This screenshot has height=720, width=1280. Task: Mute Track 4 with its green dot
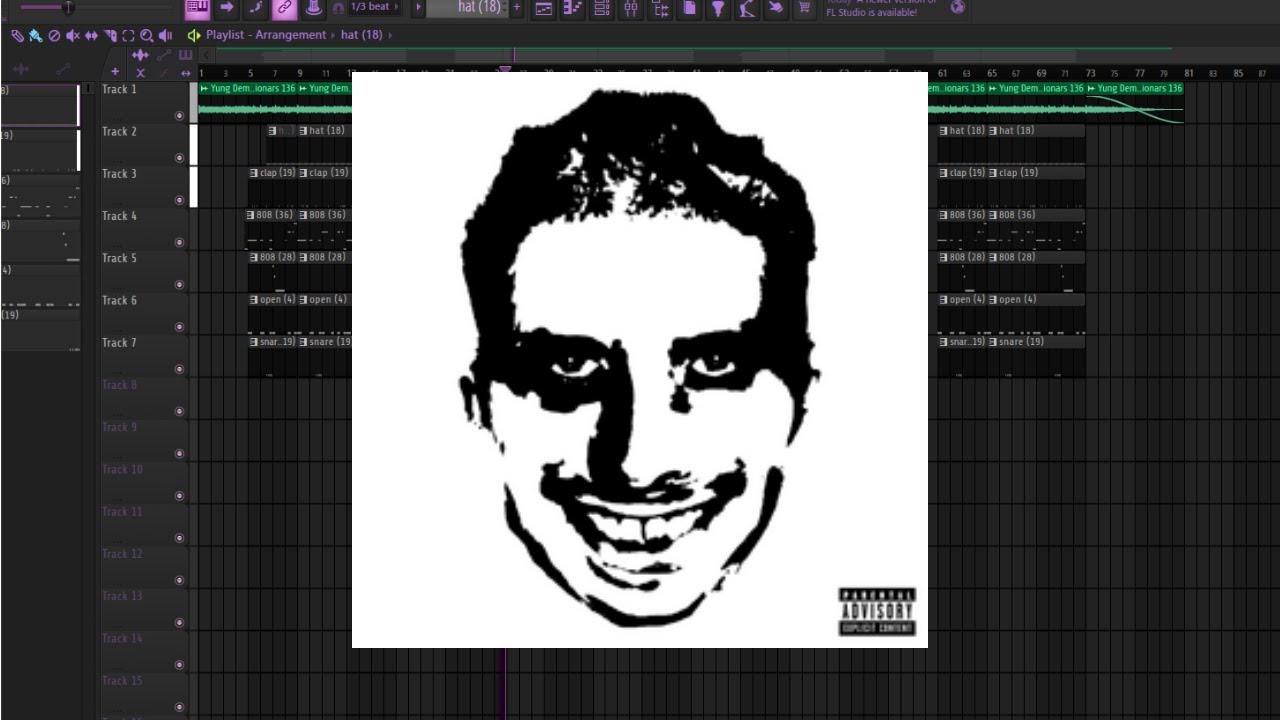[x=180, y=242]
